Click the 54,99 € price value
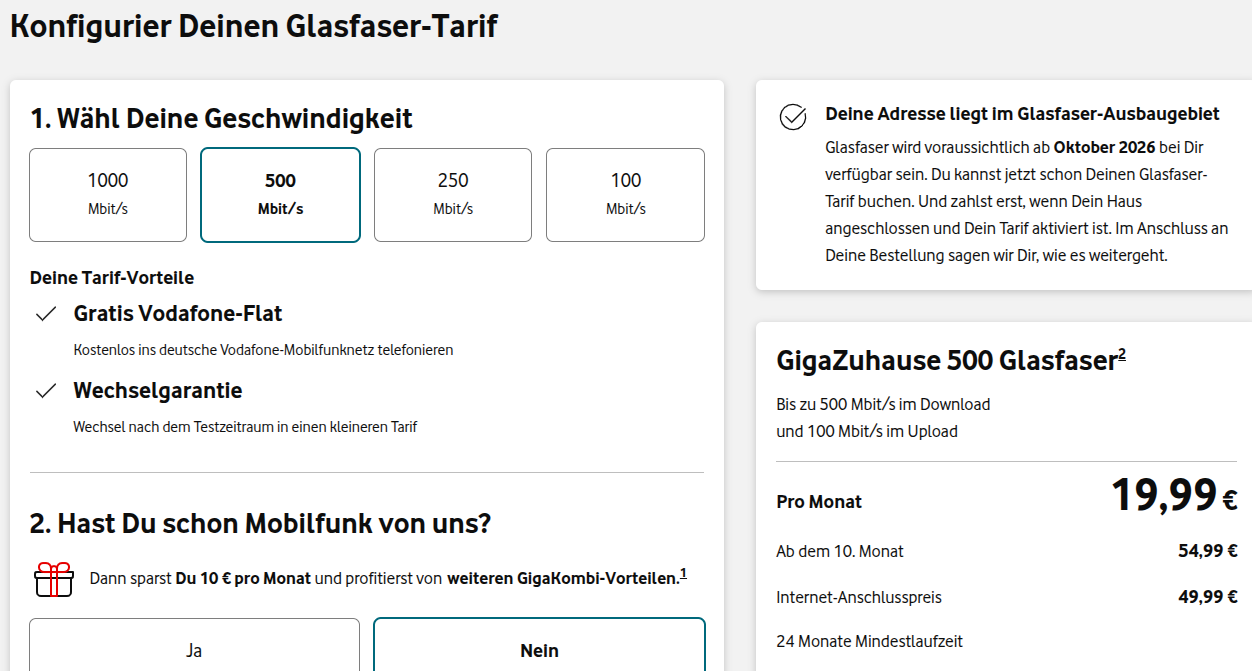Screen dimensions: 1252x671 [1208, 551]
